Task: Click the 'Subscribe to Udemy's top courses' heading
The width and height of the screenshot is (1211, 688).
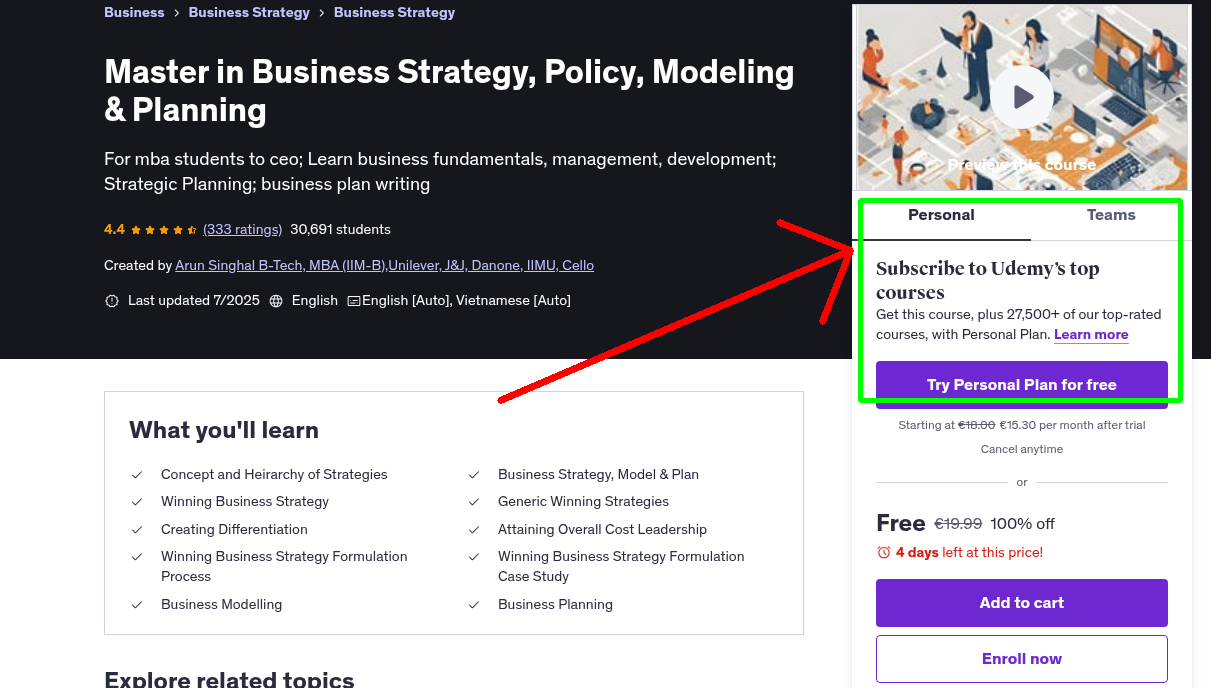Action: pyautogui.click(x=988, y=280)
